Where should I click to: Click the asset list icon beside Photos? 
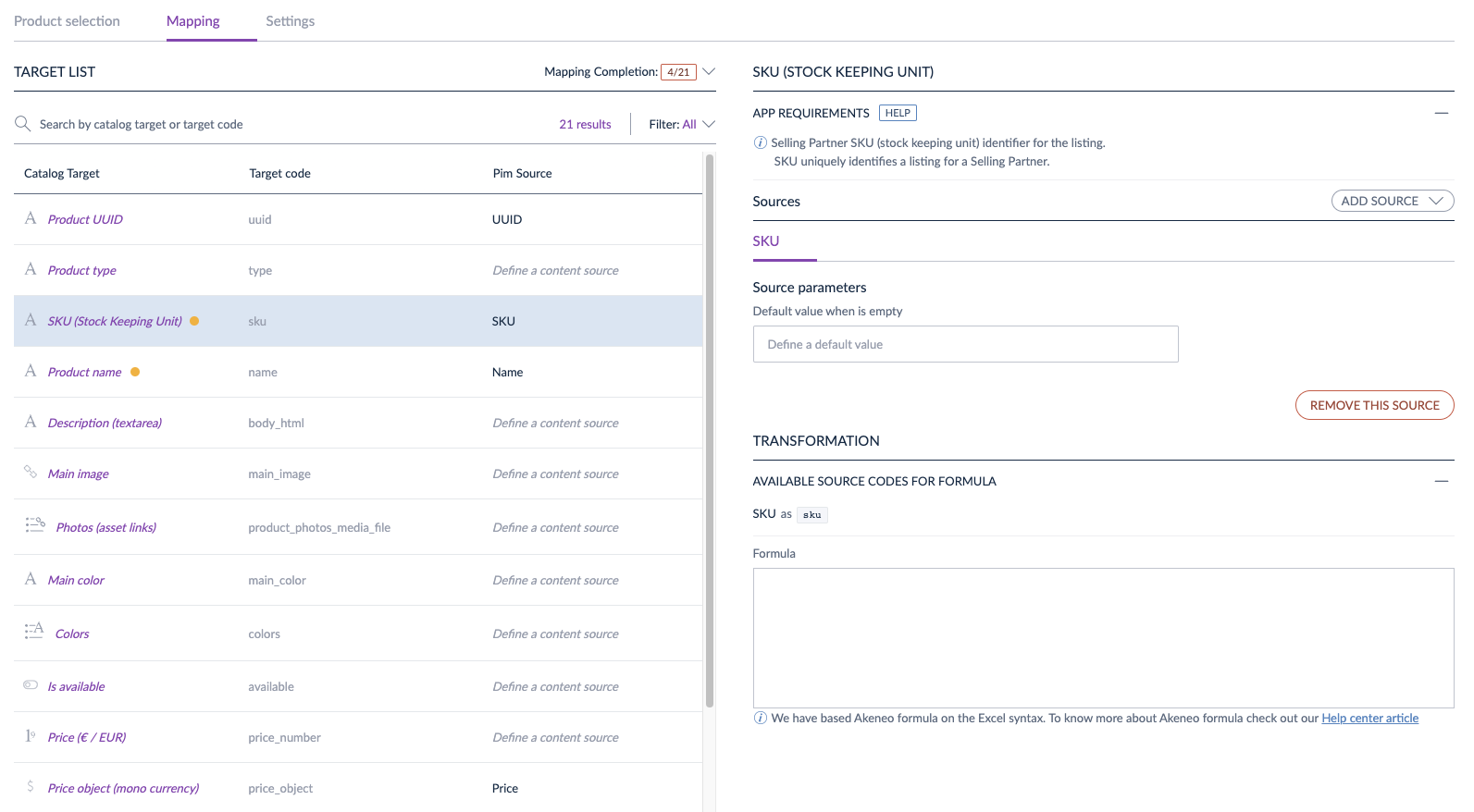coord(35,525)
